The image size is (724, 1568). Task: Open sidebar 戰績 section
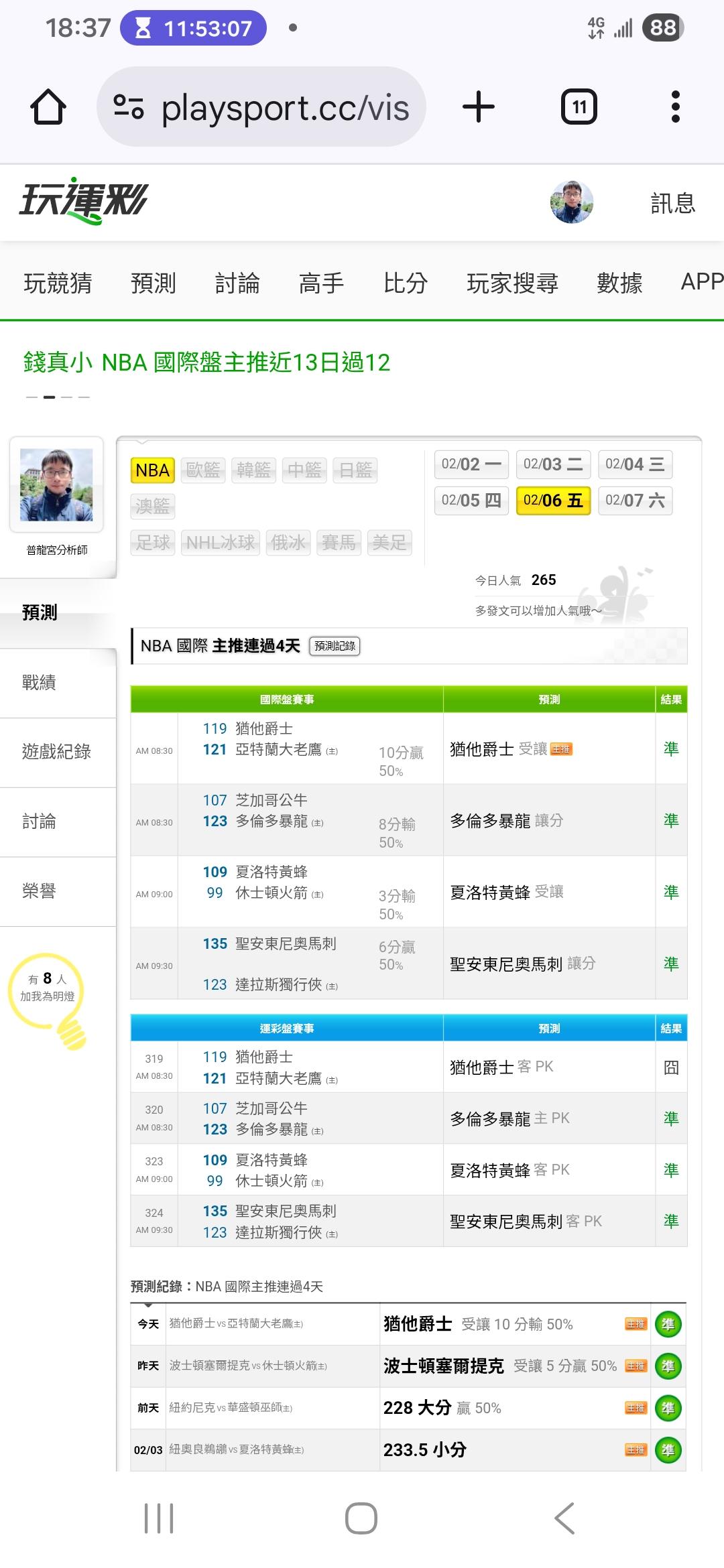pyautogui.click(x=58, y=683)
